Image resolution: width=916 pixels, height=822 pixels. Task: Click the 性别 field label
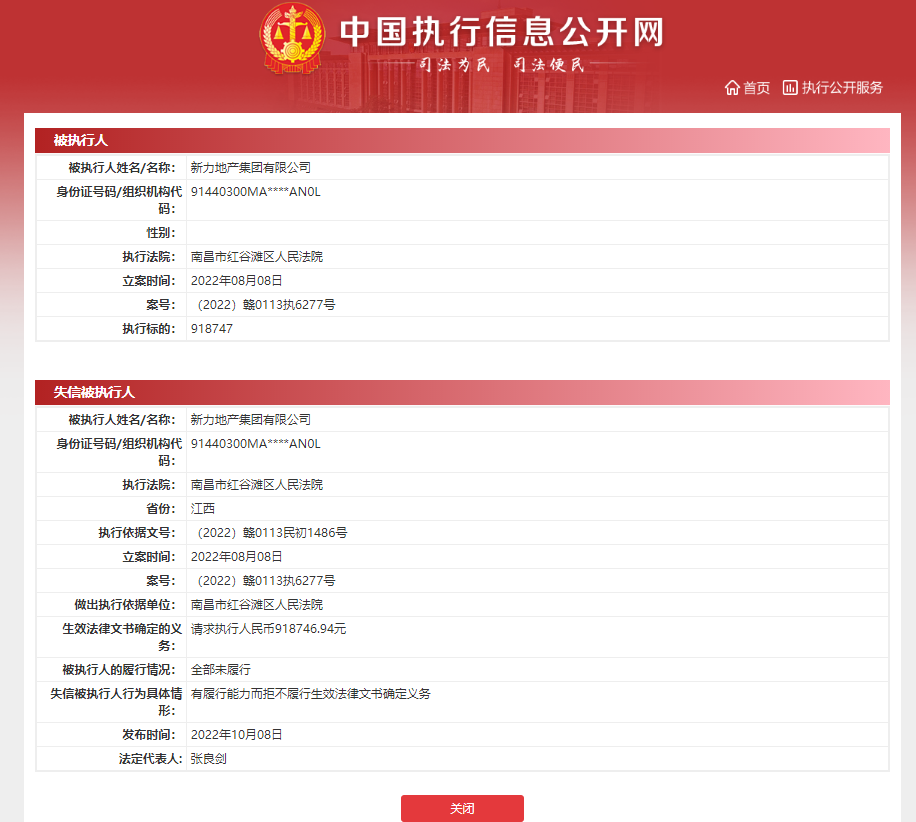click(x=161, y=233)
